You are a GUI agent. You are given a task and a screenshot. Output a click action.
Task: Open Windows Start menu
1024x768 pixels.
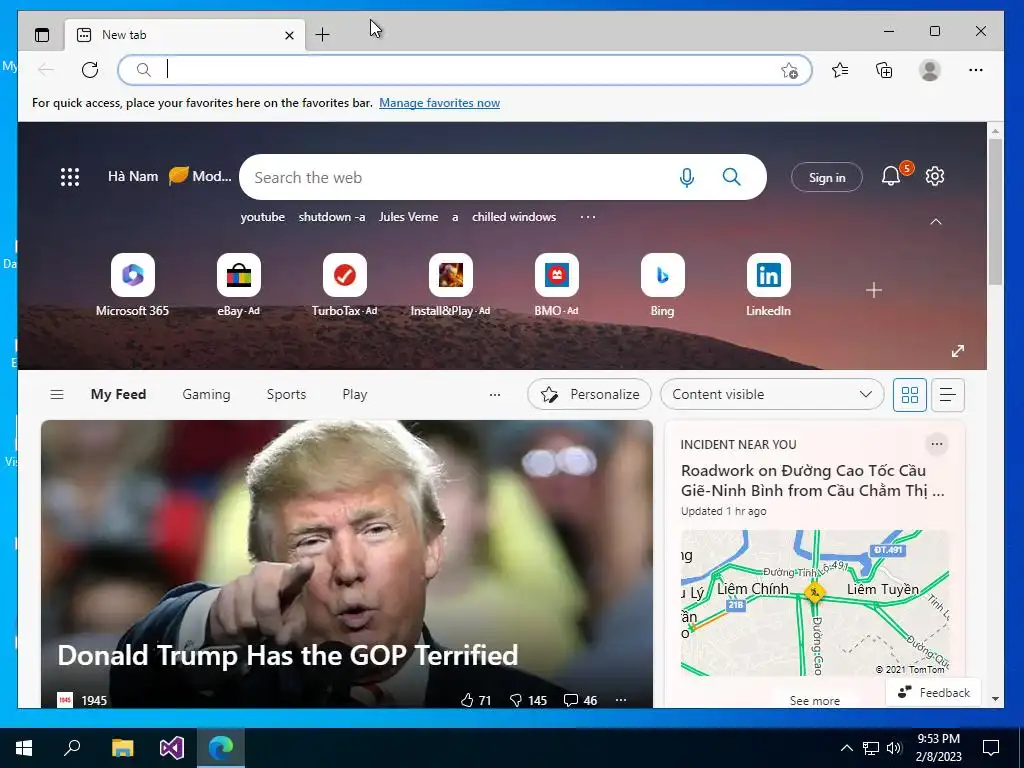click(24, 748)
